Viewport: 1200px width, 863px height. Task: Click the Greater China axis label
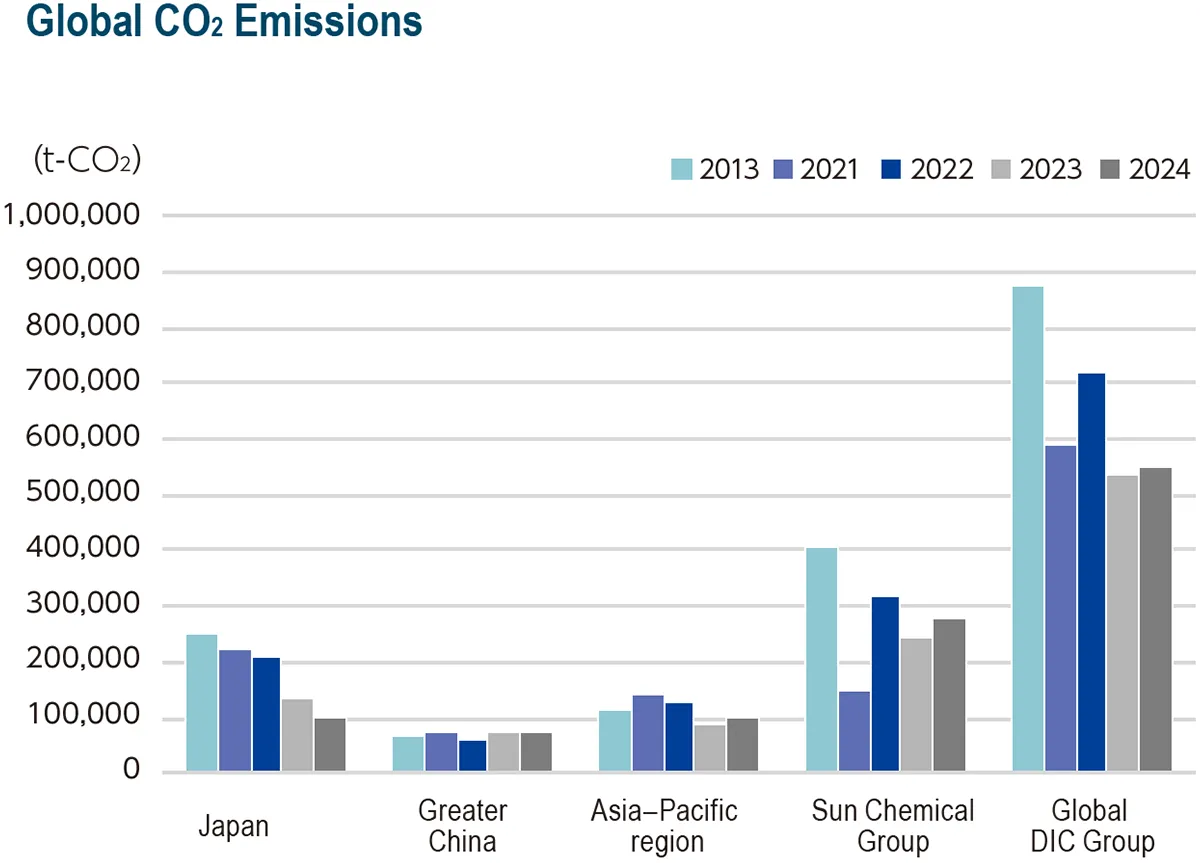462,825
